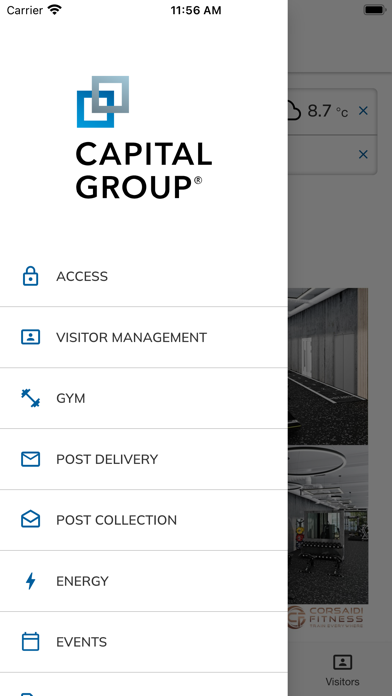392x696 pixels.
Task: Tap the open envelope Post Collection icon
Action: 30,519
